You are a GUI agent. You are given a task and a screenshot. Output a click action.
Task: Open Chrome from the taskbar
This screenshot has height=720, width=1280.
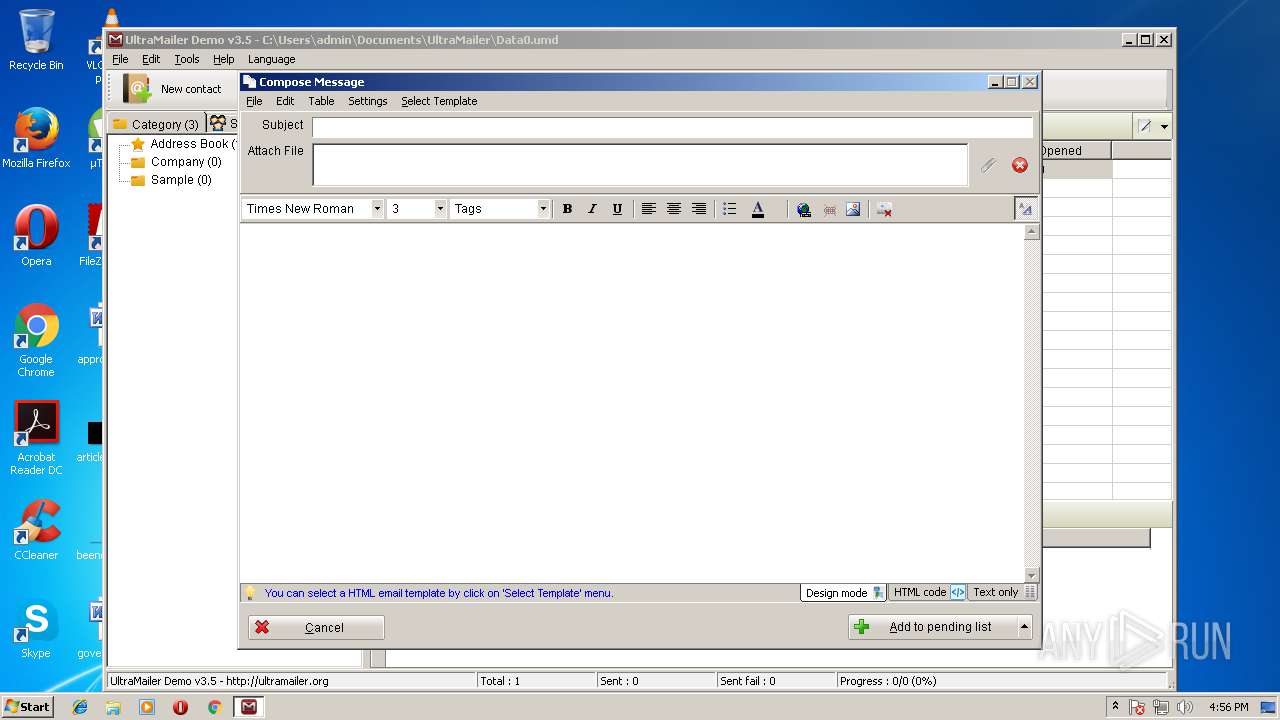pyautogui.click(x=214, y=707)
